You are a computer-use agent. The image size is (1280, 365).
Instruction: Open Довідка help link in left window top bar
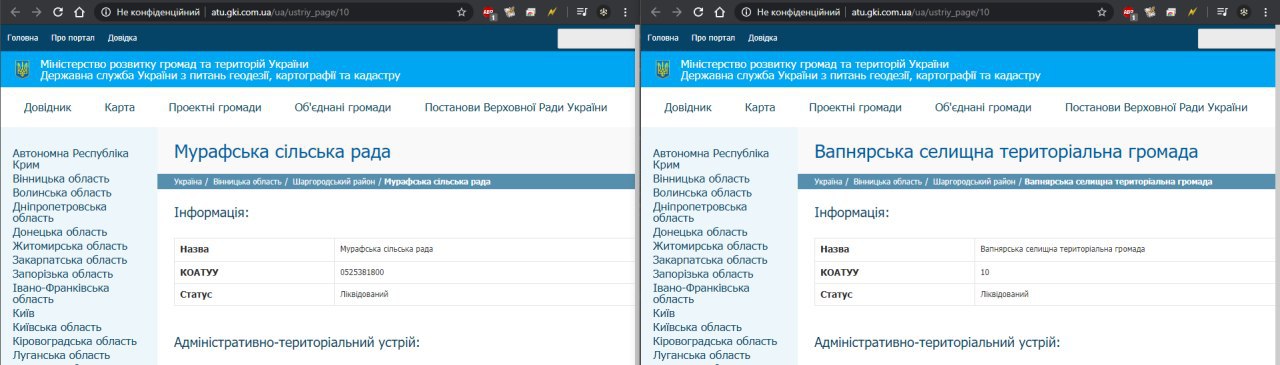point(123,38)
